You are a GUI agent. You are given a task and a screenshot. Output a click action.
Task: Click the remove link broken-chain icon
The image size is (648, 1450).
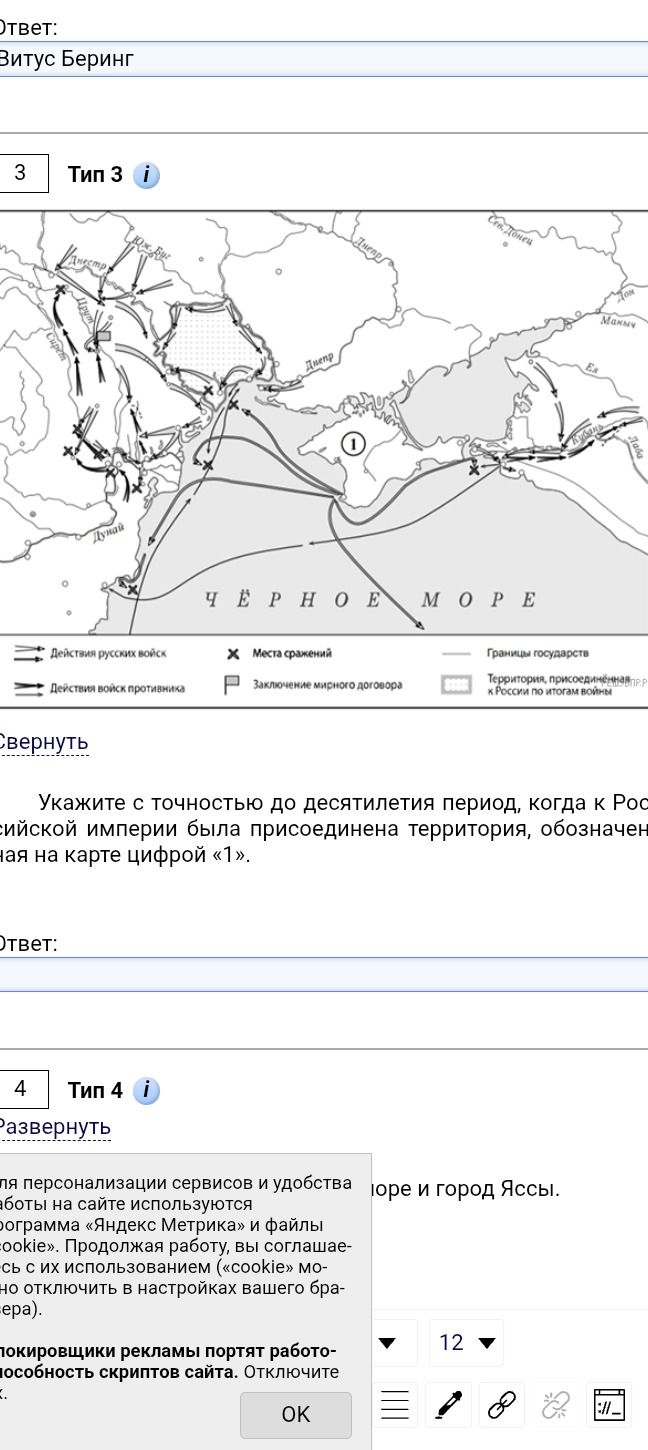(555, 1405)
